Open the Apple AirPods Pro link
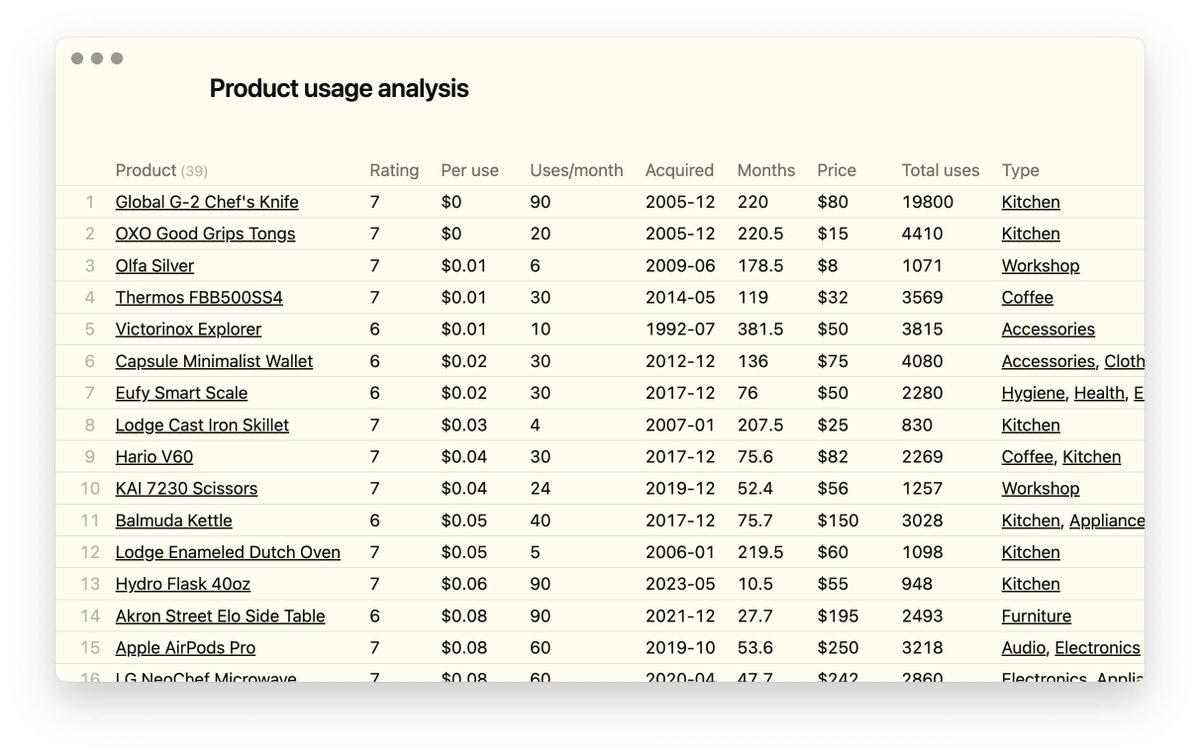Screen dimensions: 1200x755 [186, 649]
